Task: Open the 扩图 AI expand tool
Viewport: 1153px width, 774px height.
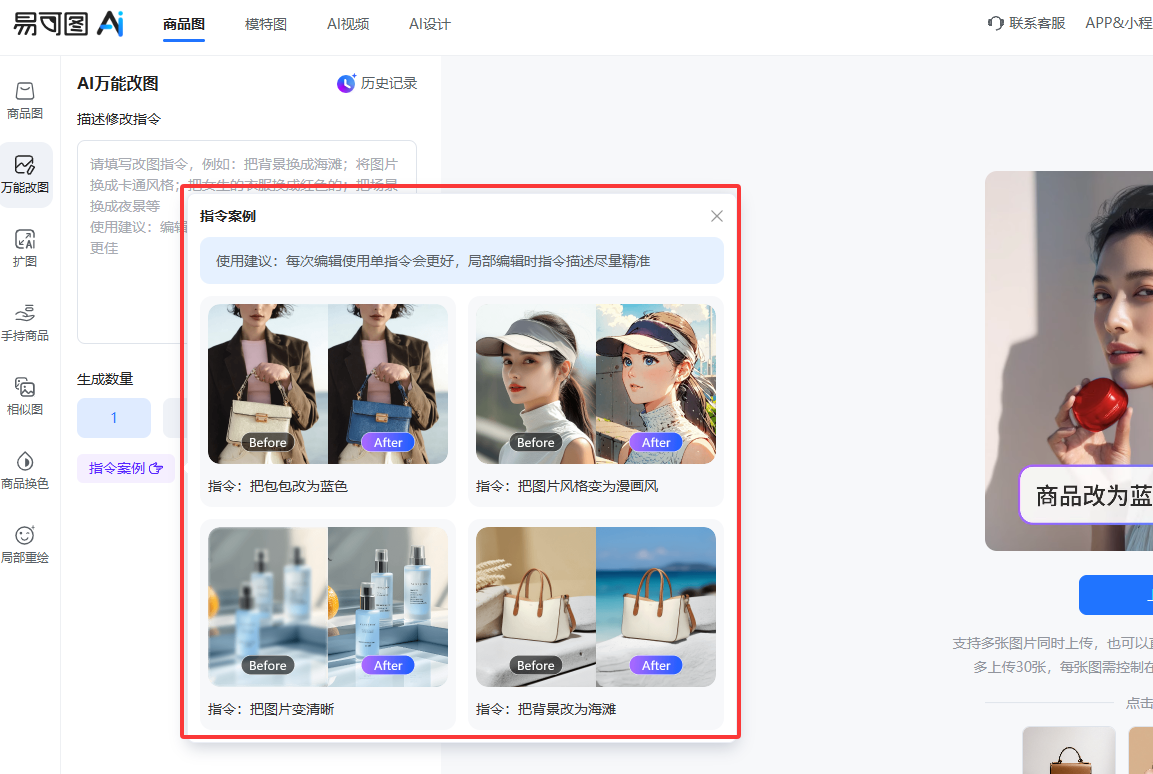Action: 25,248
